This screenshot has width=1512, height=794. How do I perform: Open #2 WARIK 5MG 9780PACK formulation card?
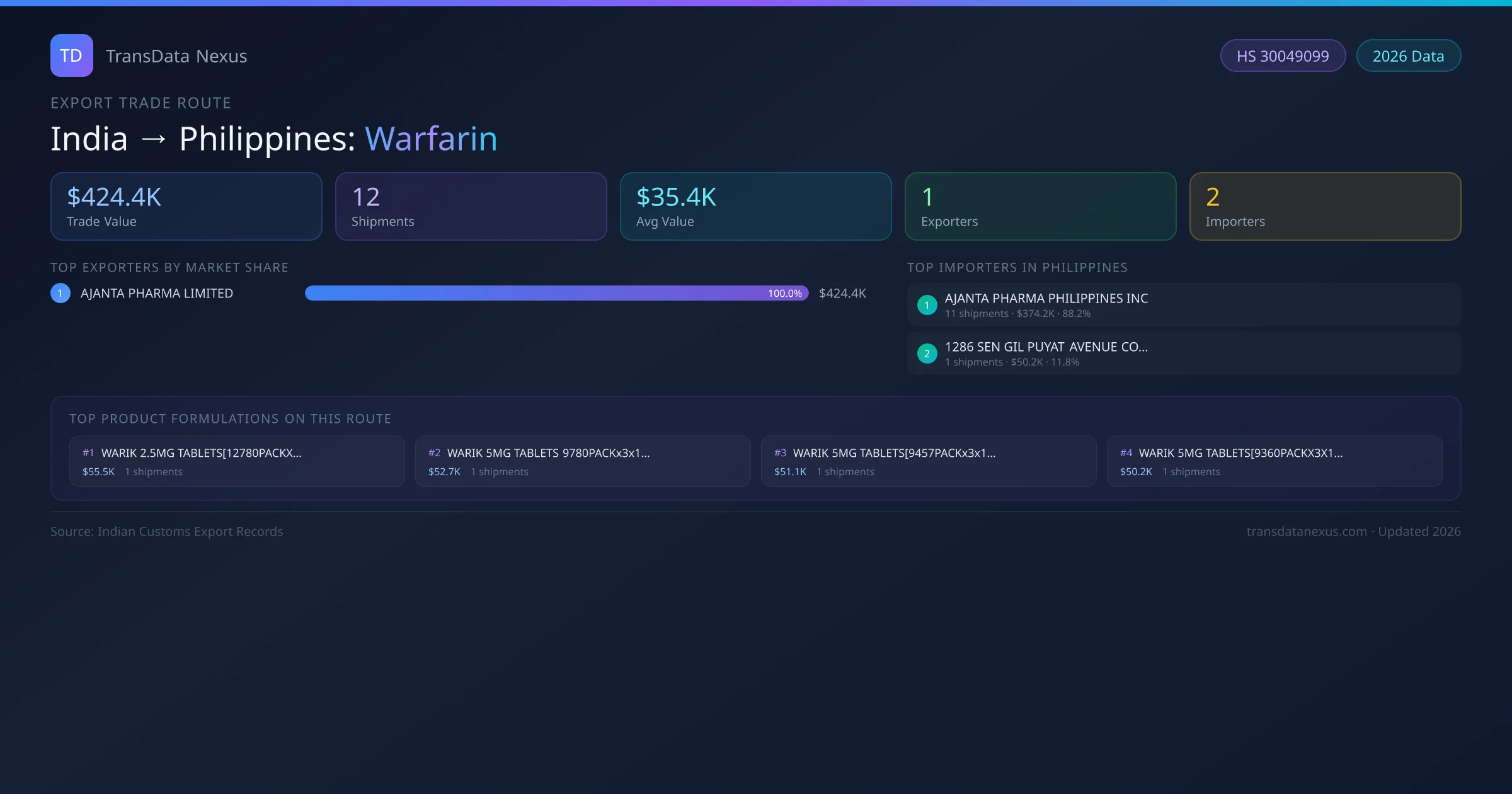(582, 461)
